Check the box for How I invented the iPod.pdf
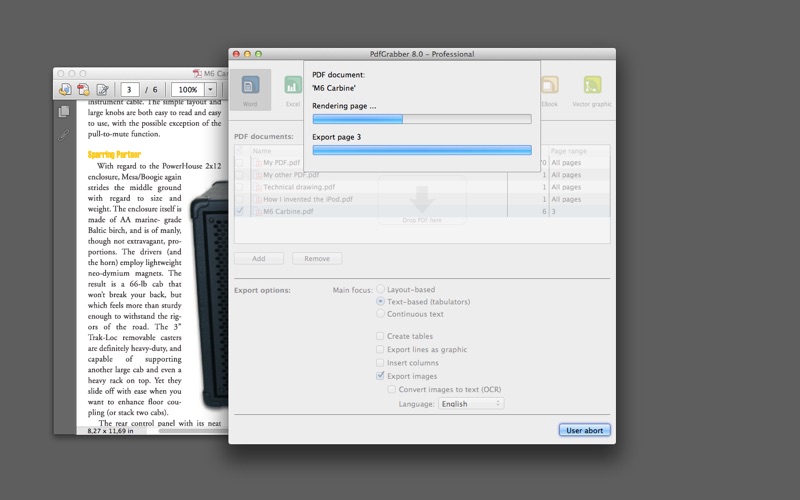This screenshot has height=500, width=800. pyautogui.click(x=239, y=199)
